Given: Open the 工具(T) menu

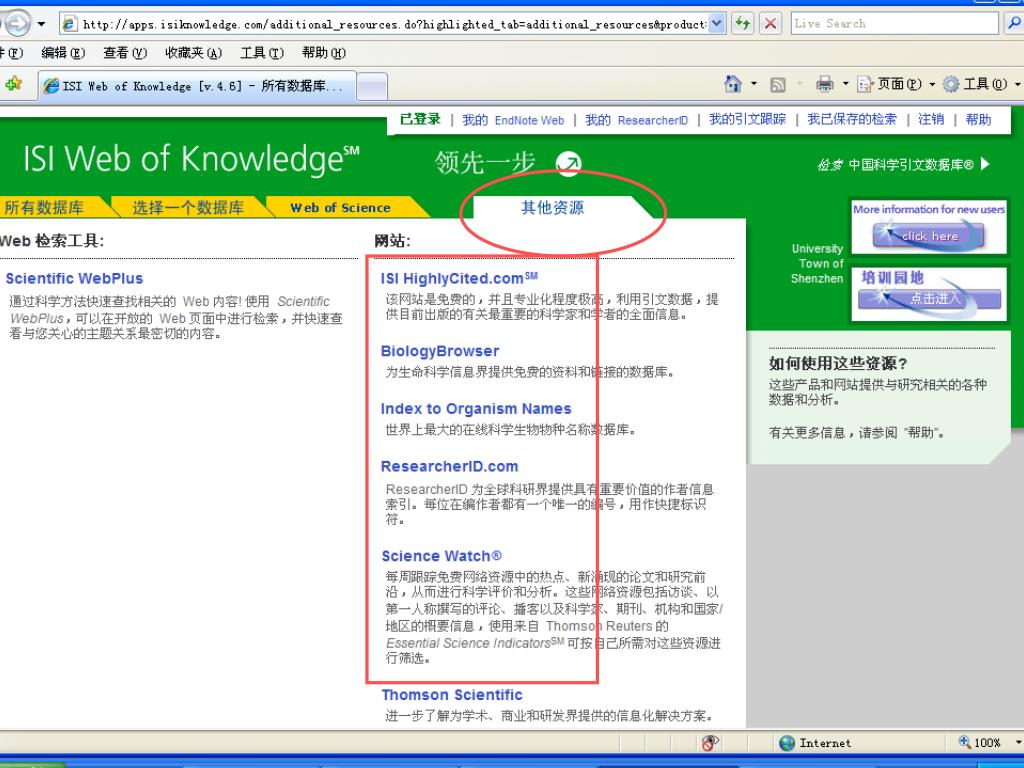Looking at the screenshot, I should [x=262, y=53].
